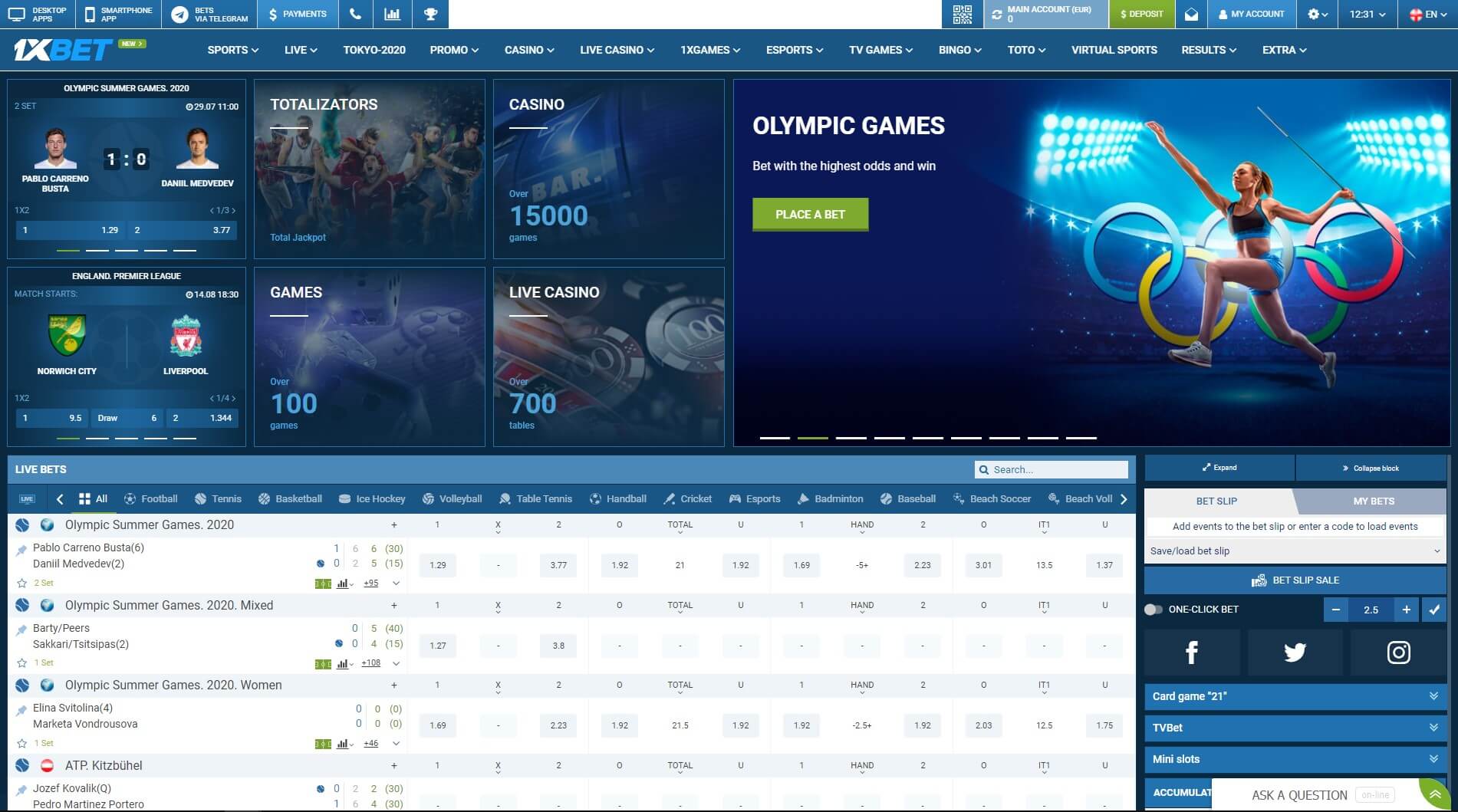Viewport: 1458px width, 812px height.
Task: Open the Totalizators tile
Action: (370, 169)
